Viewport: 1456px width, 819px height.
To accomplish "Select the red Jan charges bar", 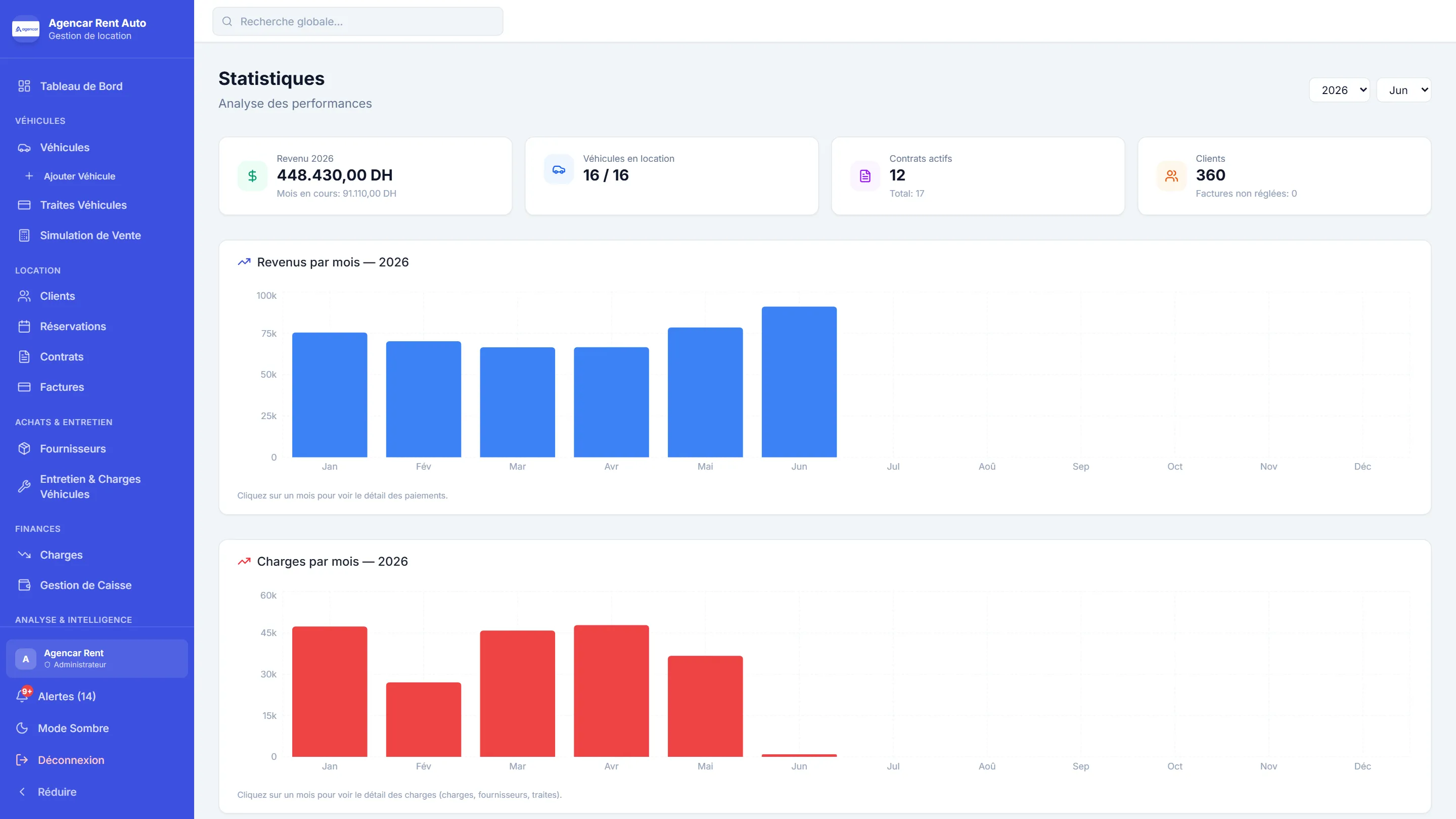I will 330,692.
